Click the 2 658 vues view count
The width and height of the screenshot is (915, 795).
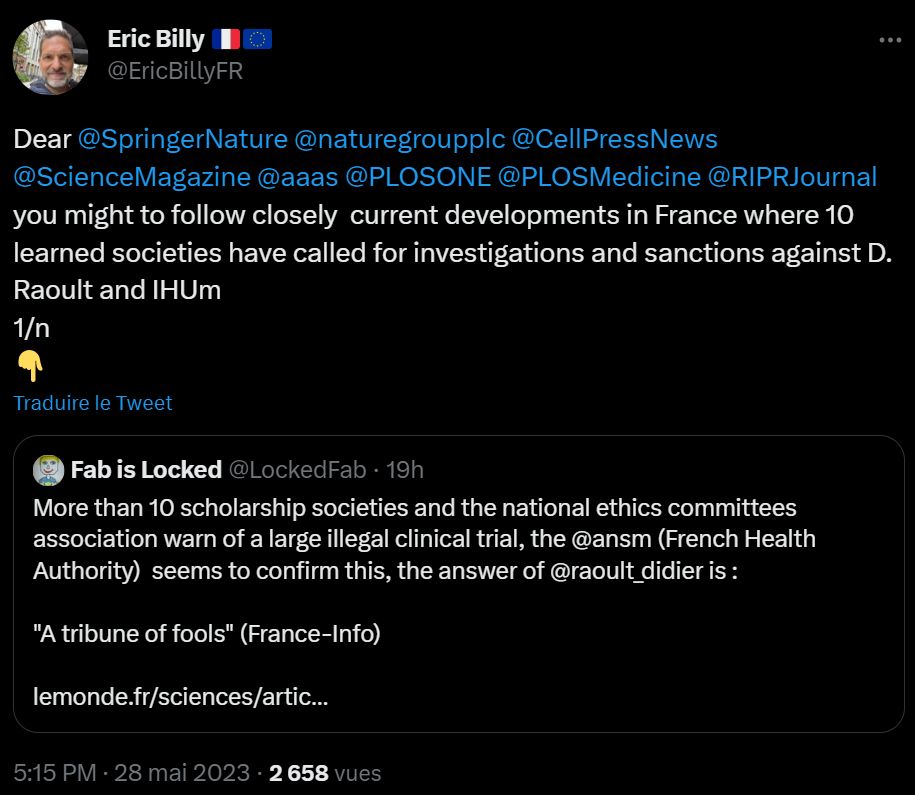click(x=325, y=773)
